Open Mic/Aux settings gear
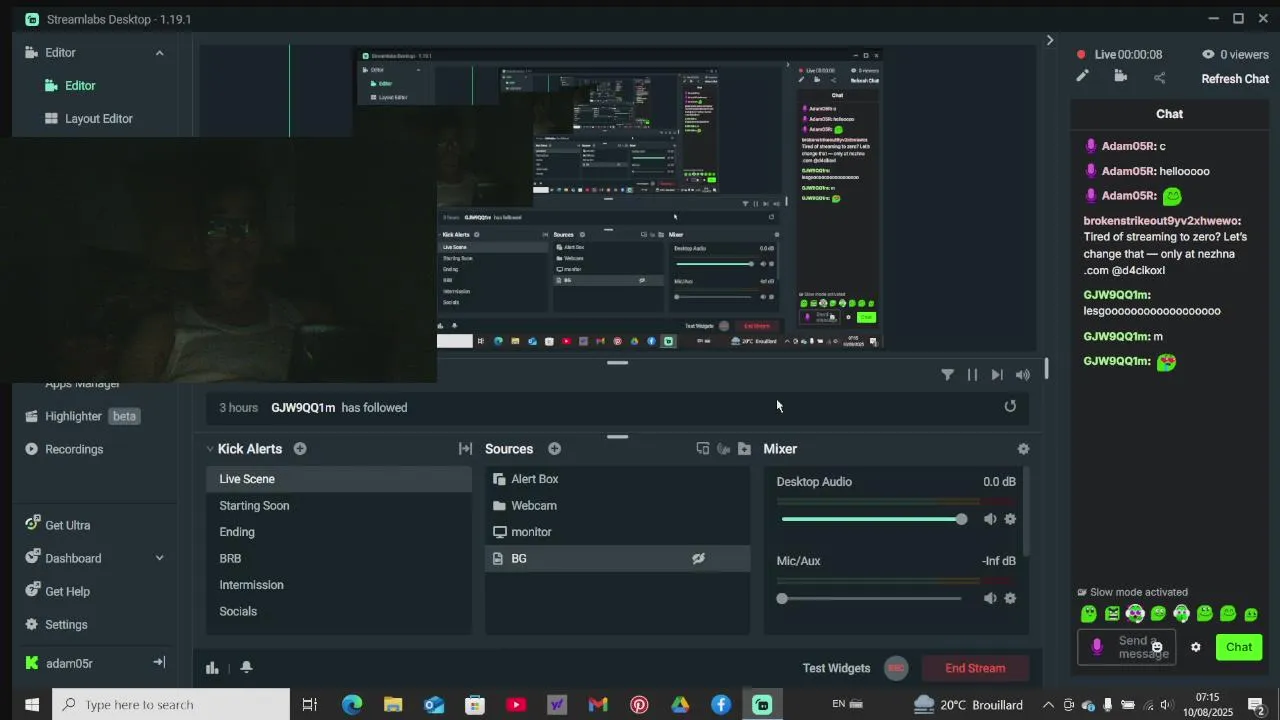The image size is (1280, 720). (x=1010, y=598)
